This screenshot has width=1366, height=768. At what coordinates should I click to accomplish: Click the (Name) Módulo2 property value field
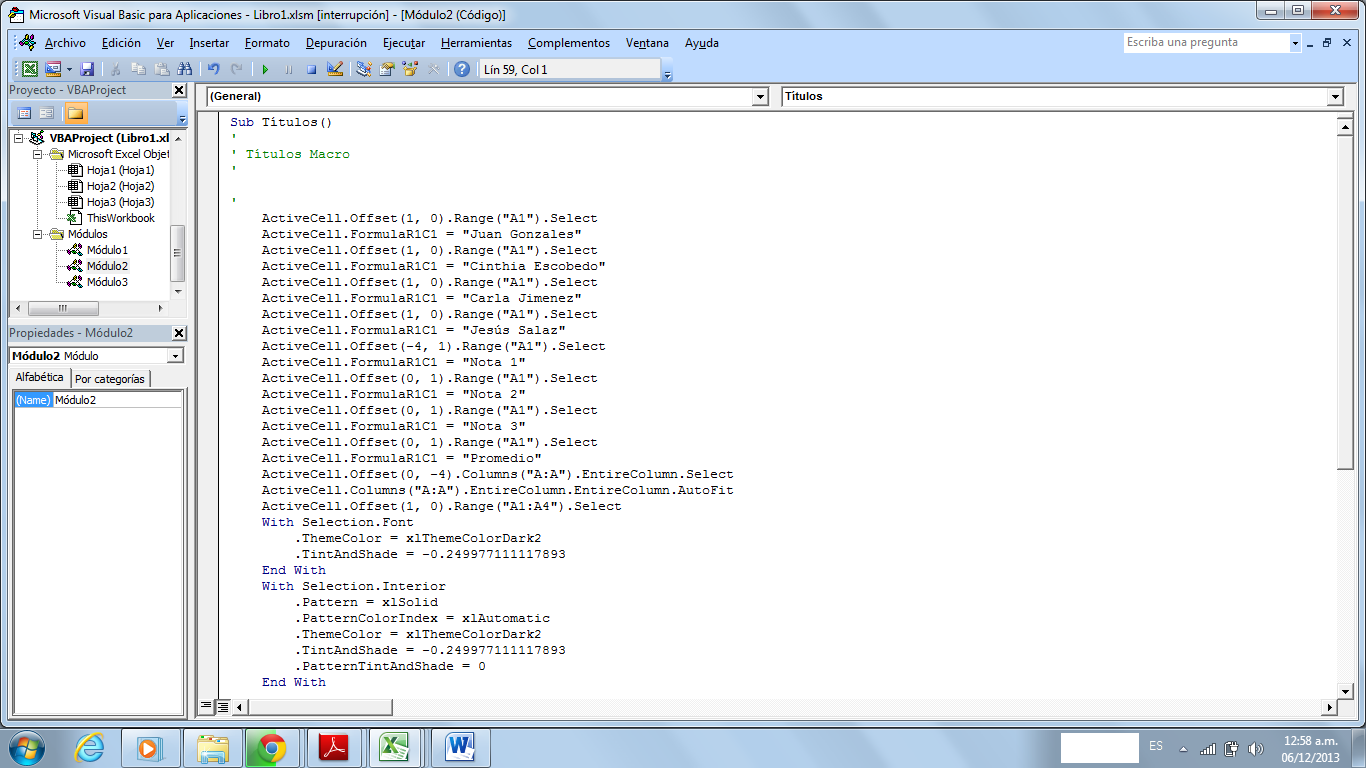[117, 400]
